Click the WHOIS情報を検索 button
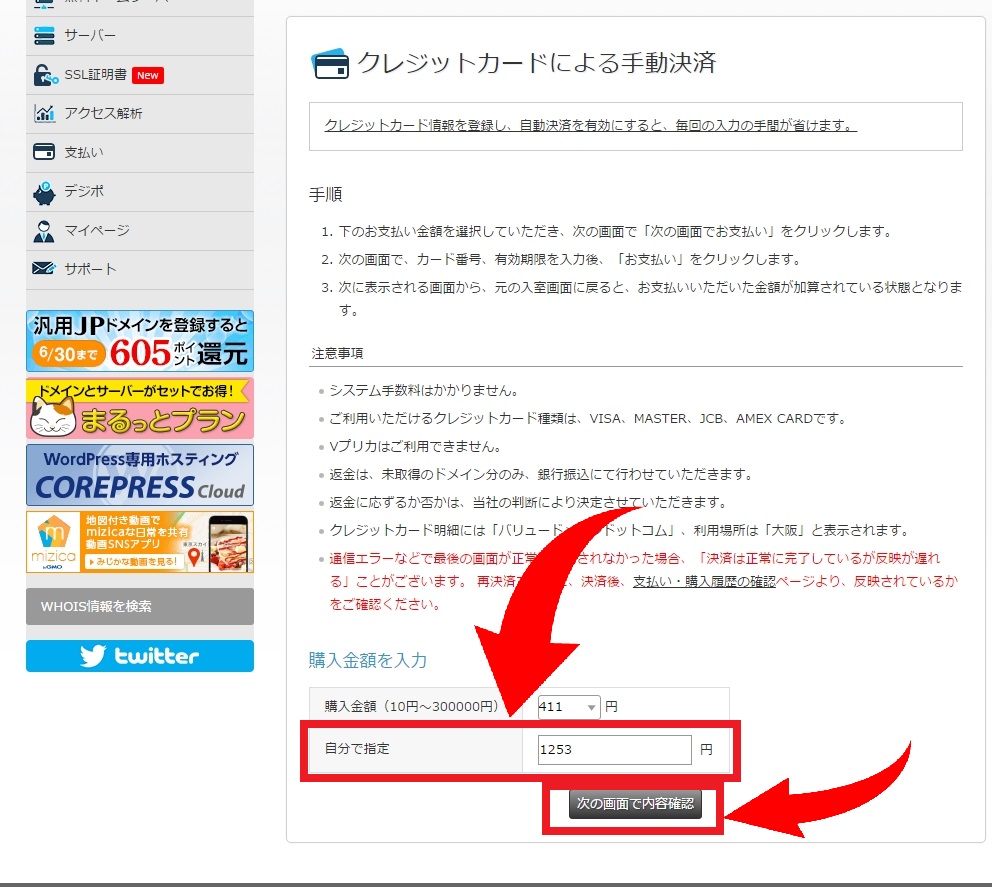This screenshot has width=992, height=887. tap(140, 606)
